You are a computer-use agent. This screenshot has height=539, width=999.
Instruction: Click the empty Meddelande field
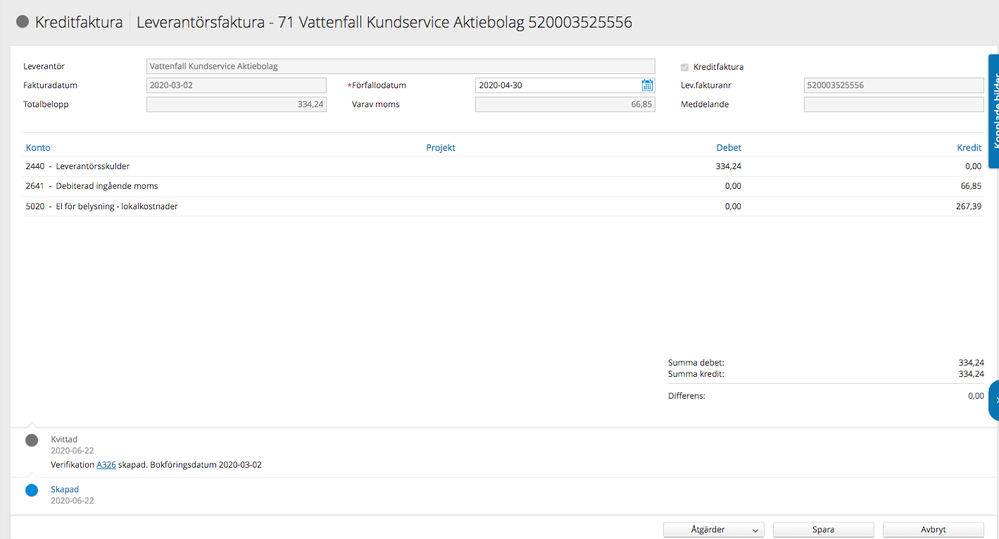[893, 104]
